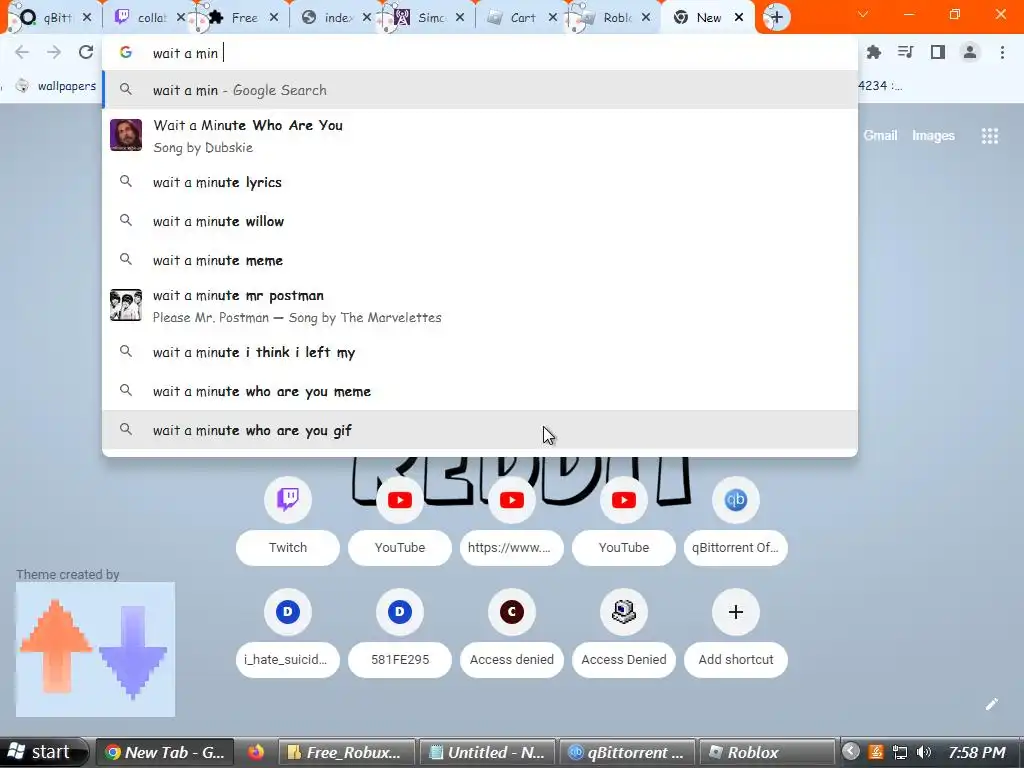
Task: Open the Access Denied shortcut with computer icon
Action: [x=624, y=612]
